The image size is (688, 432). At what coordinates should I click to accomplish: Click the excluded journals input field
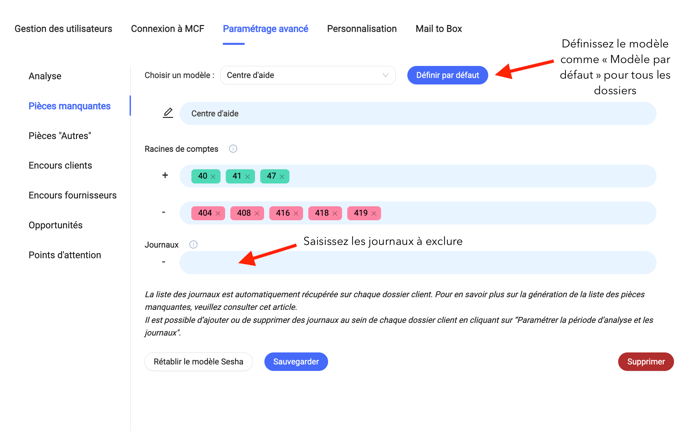(x=418, y=263)
